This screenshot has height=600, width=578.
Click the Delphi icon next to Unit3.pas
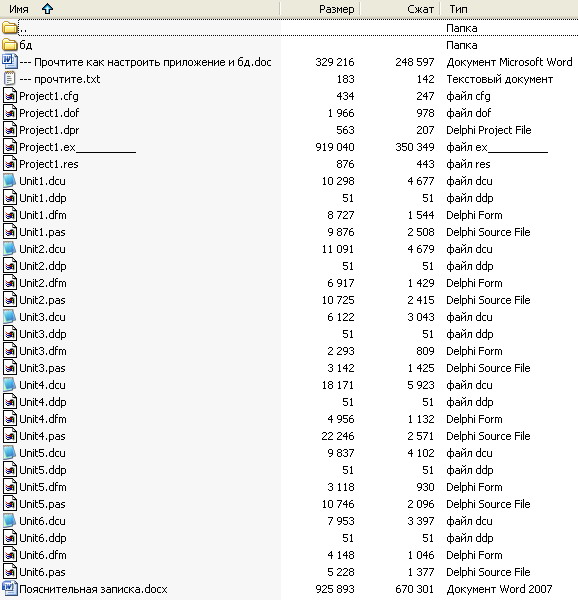click(x=10, y=368)
